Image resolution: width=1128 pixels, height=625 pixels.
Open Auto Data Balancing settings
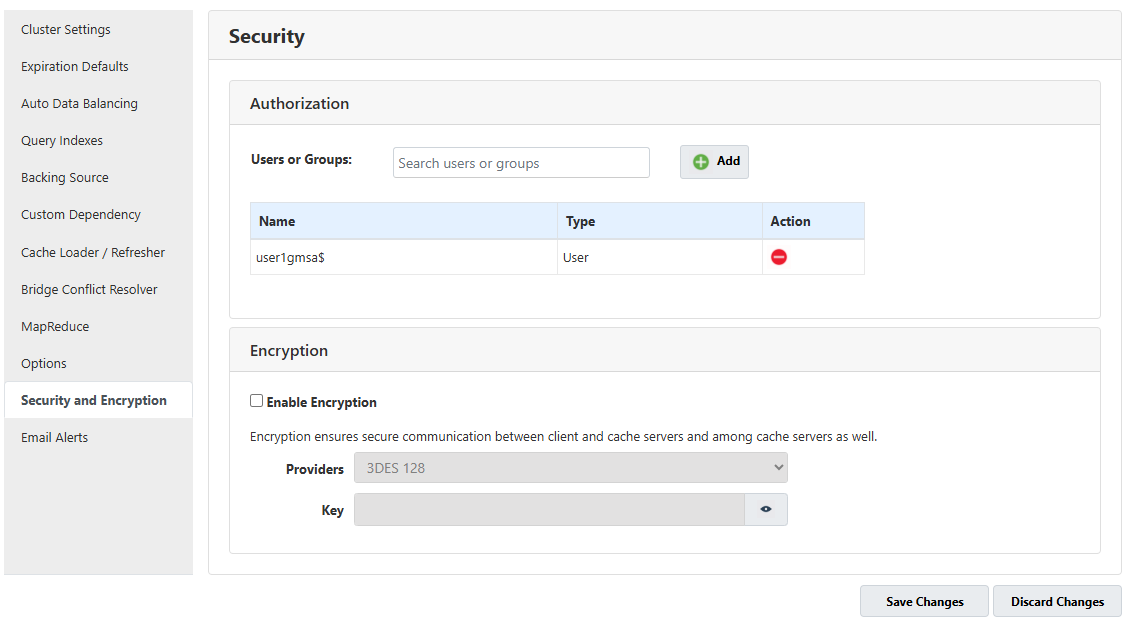tap(79, 104)
